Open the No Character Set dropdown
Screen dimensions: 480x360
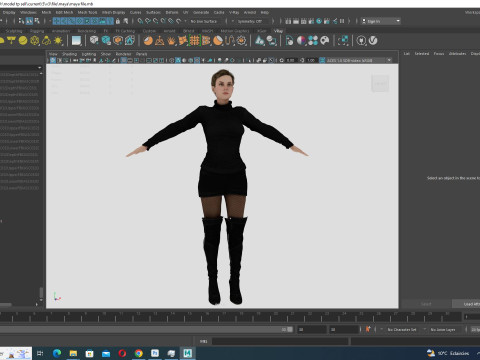click(x=403, y=329)
